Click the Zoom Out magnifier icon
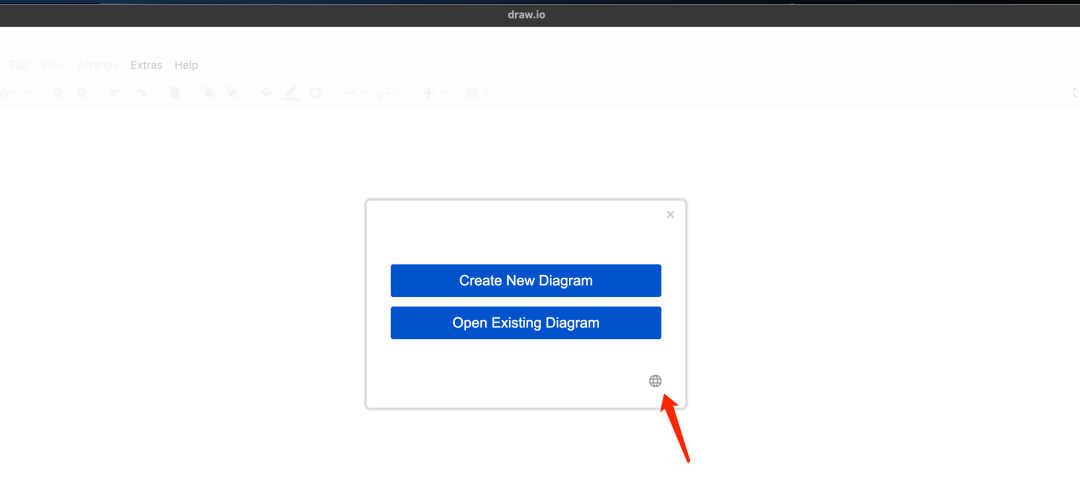This screenshot has height=500, width=1080. coord(83,93)
